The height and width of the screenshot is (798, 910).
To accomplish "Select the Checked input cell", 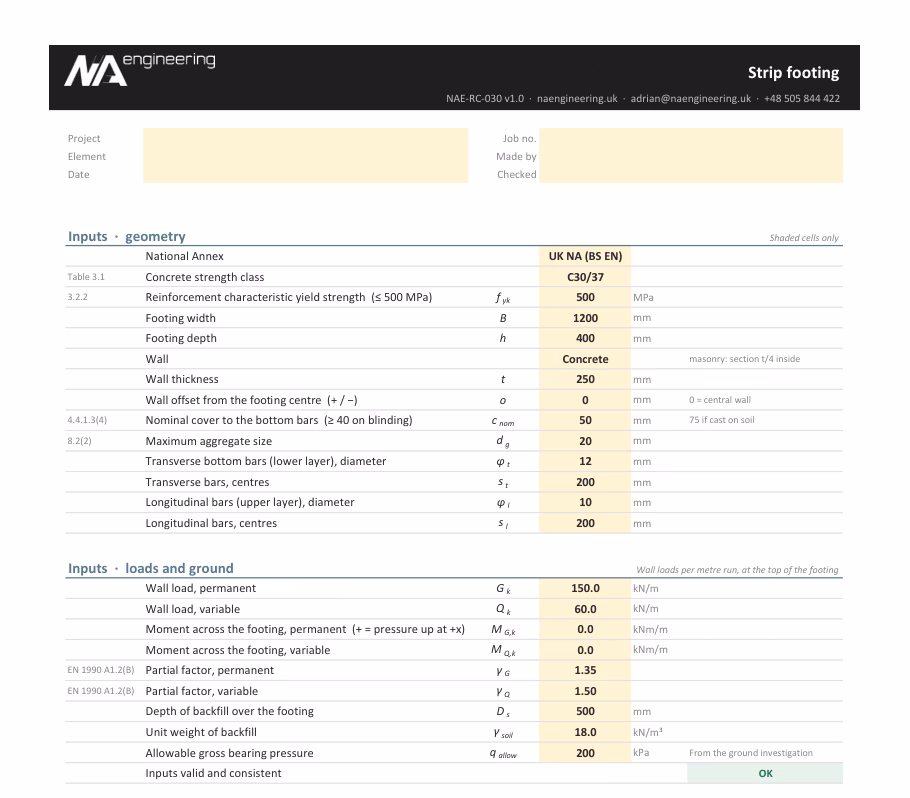I will point(691,174).
